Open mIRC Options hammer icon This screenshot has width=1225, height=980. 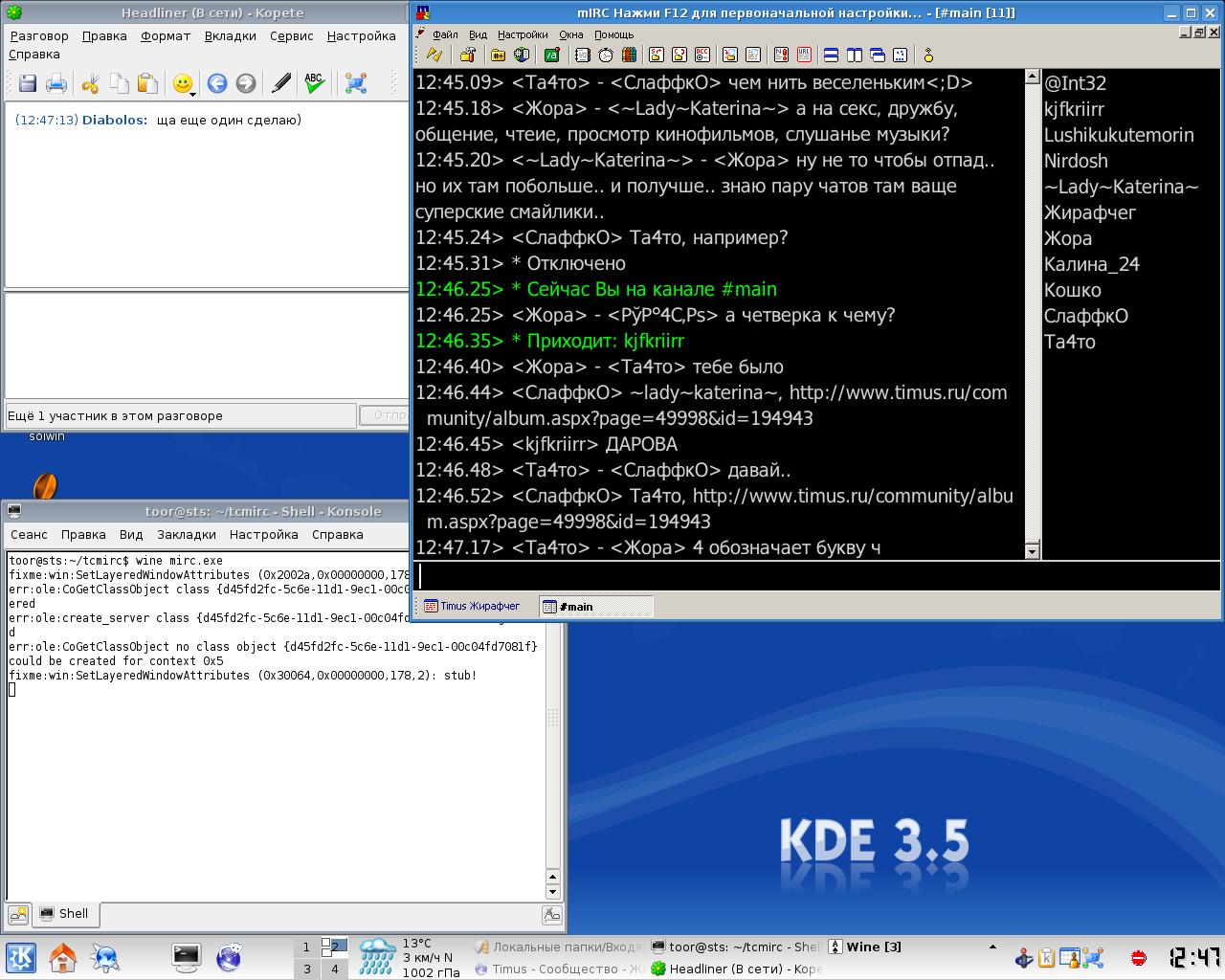[x=467, y=55]
